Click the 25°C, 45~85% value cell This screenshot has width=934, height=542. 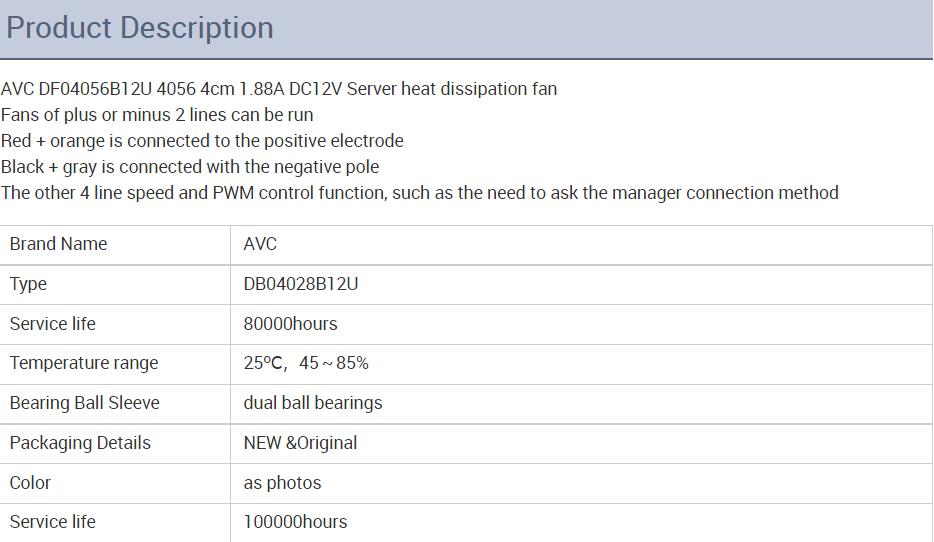click(581, 364)
